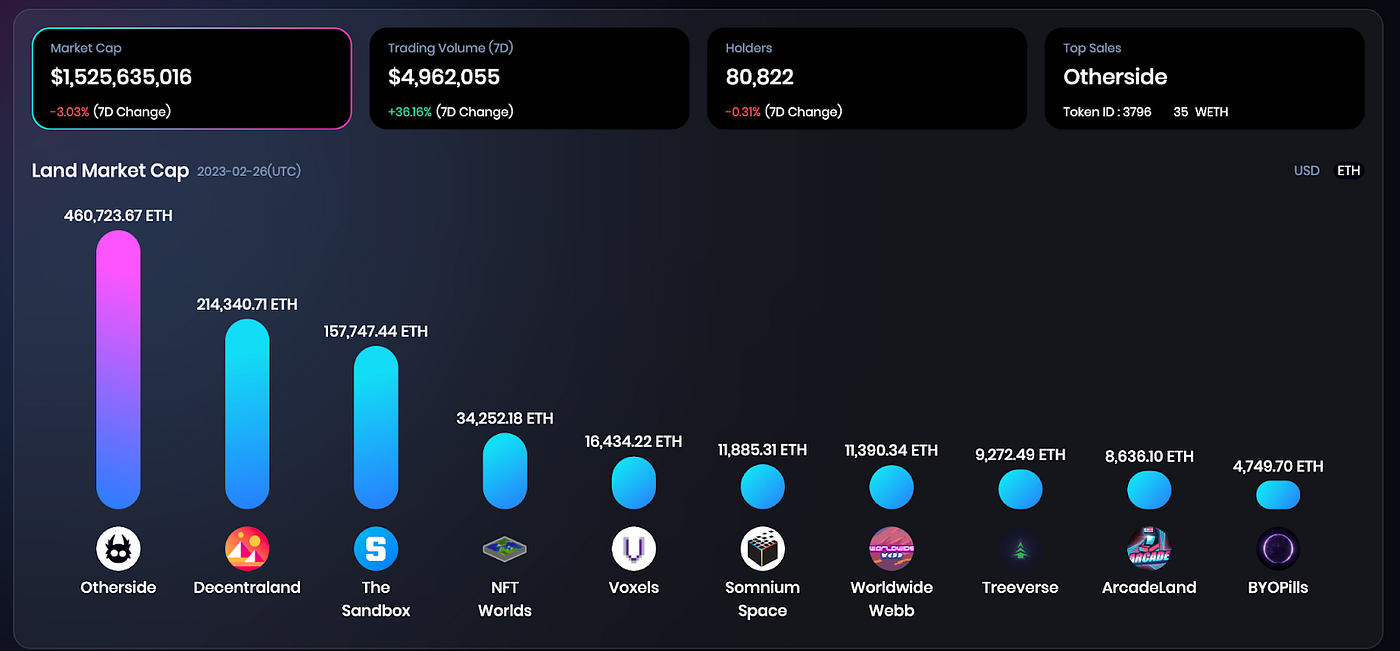Click the $1,525,635,016 market cap figure
Viewport: 1400px width, 651px height.
click(x=121, y=77)
